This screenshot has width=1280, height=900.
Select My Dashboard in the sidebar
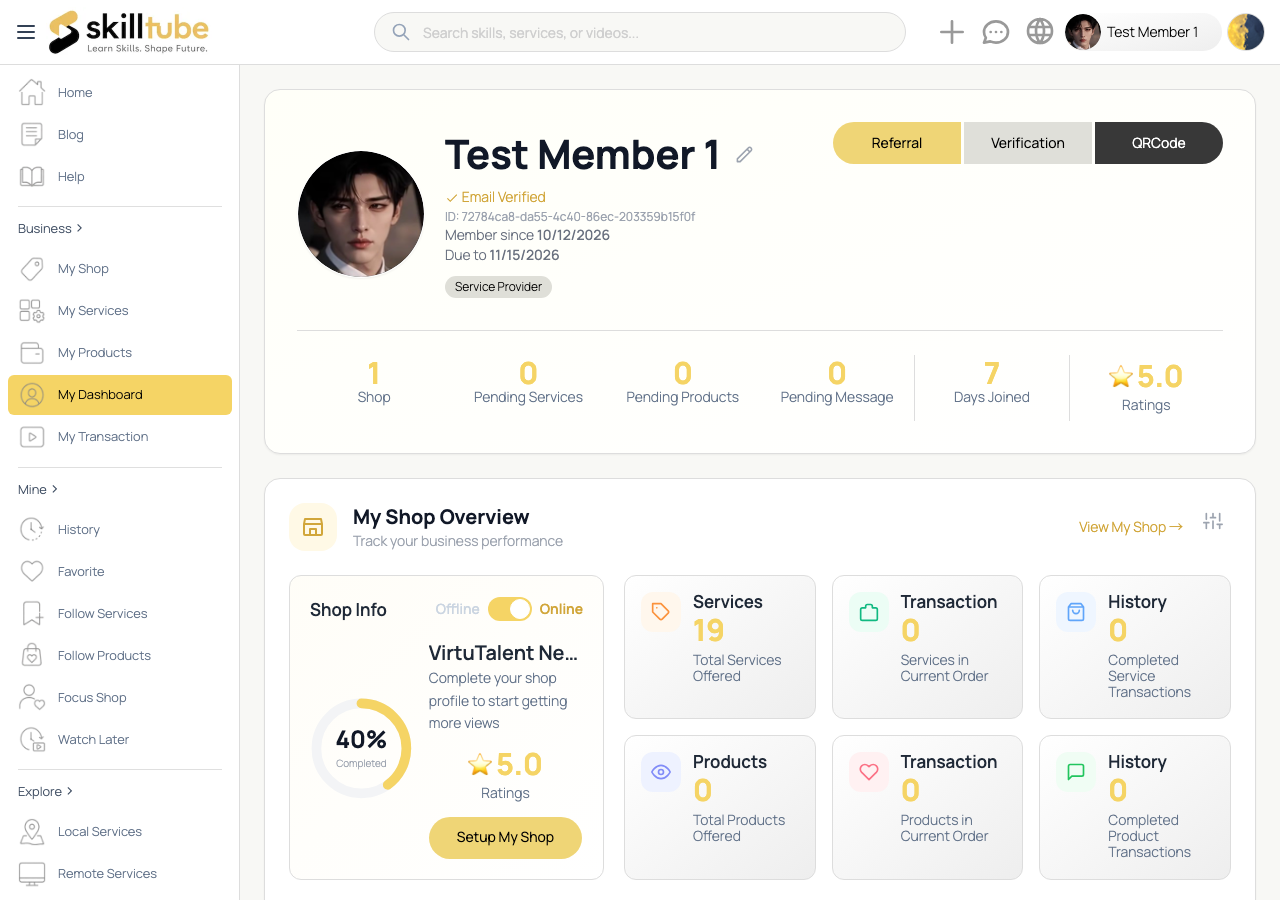[x=120, y=394]
